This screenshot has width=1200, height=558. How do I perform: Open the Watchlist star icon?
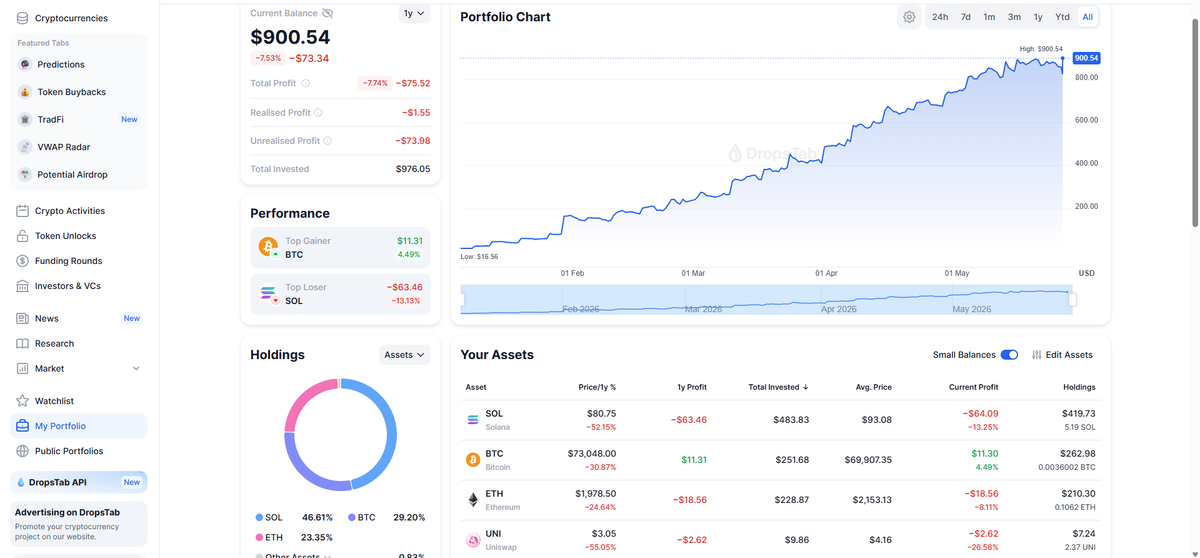click(23, 401)
